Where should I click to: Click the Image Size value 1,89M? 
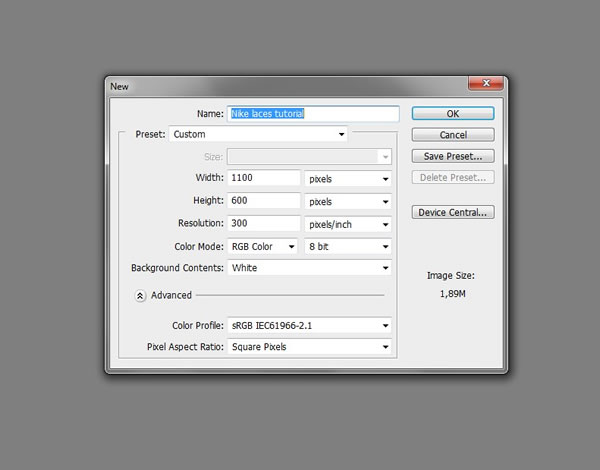coord(452,294)
